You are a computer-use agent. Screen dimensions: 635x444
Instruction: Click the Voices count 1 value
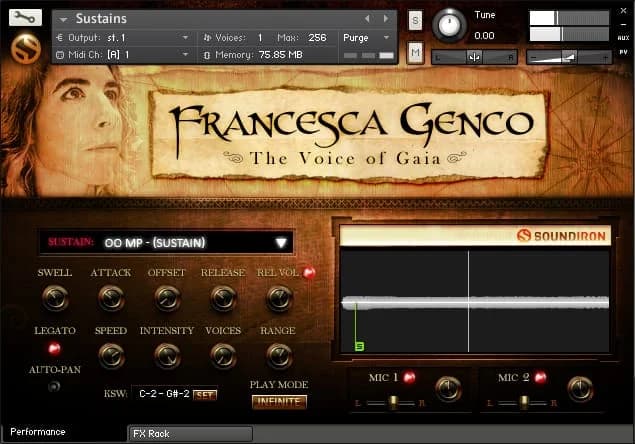coord(260,38)
